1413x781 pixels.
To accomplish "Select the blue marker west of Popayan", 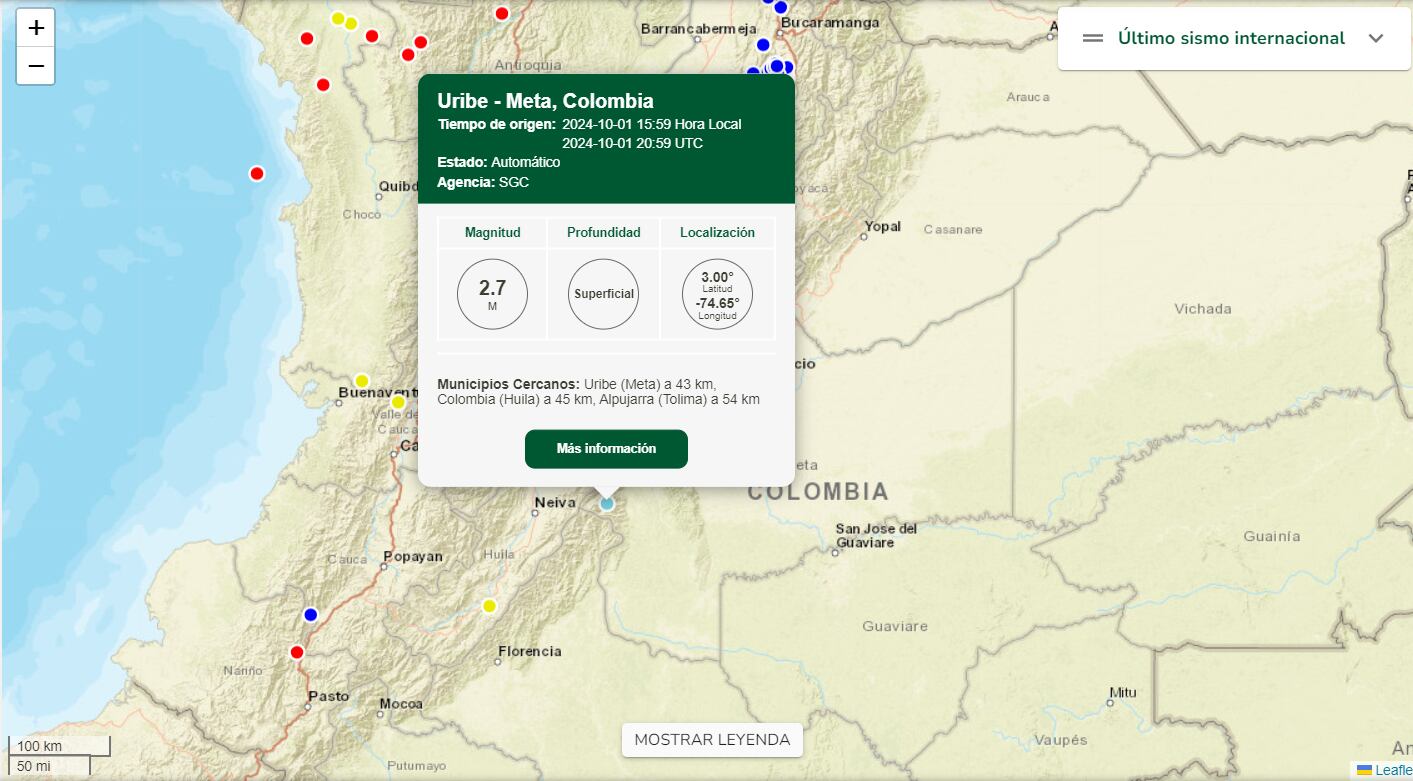I will (x=310, y=614).
